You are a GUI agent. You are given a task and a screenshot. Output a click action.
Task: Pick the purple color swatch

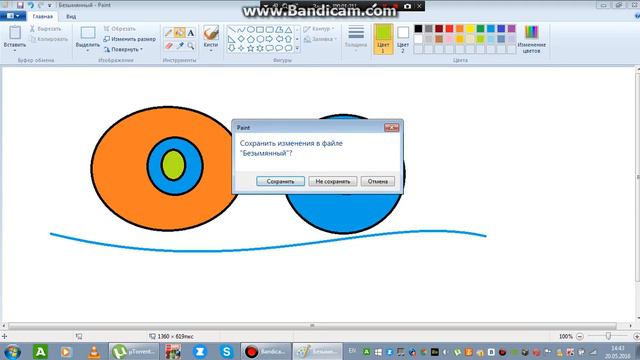point(511,28)
